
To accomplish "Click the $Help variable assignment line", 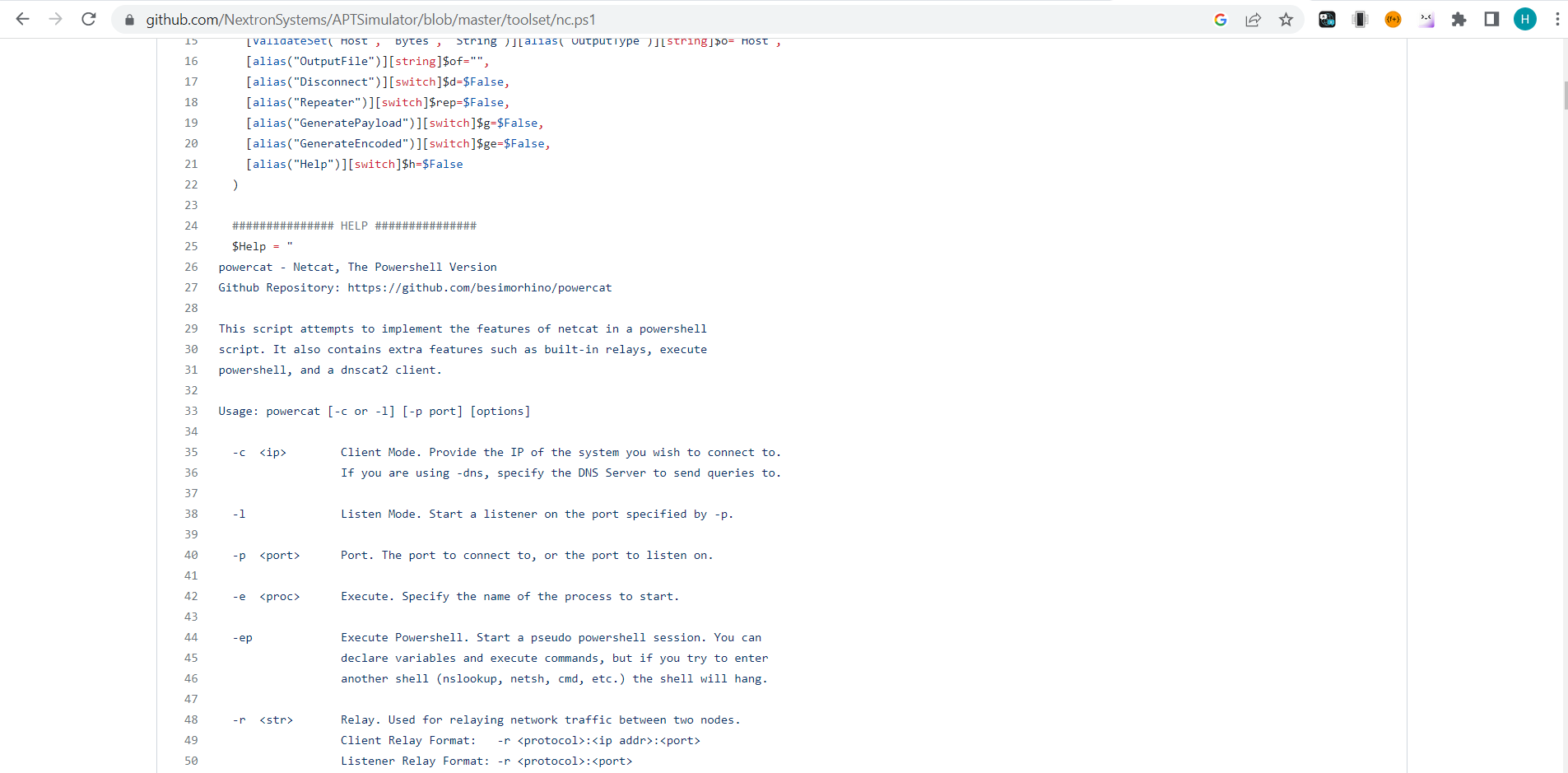I will [x=262, y=246].
